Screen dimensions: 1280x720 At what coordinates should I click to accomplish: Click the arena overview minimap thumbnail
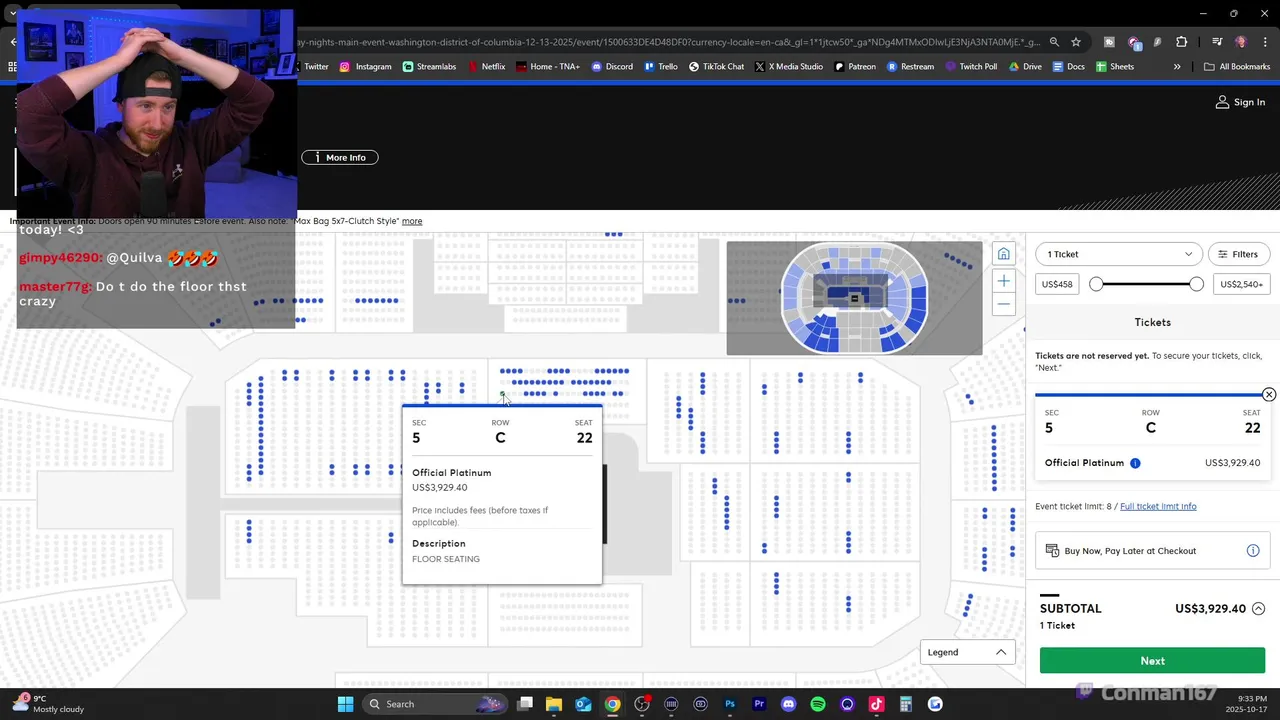point(854,298)
